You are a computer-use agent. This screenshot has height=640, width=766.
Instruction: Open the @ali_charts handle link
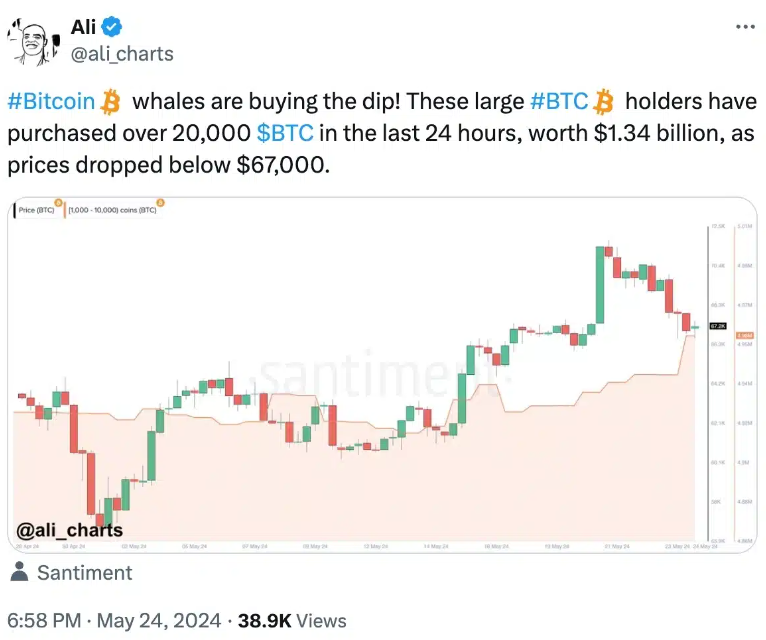click(x=122, y=54)
